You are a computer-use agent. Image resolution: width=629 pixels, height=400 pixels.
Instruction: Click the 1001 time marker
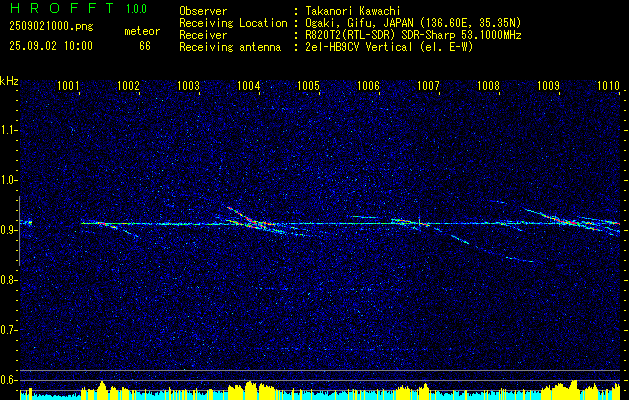68,86
